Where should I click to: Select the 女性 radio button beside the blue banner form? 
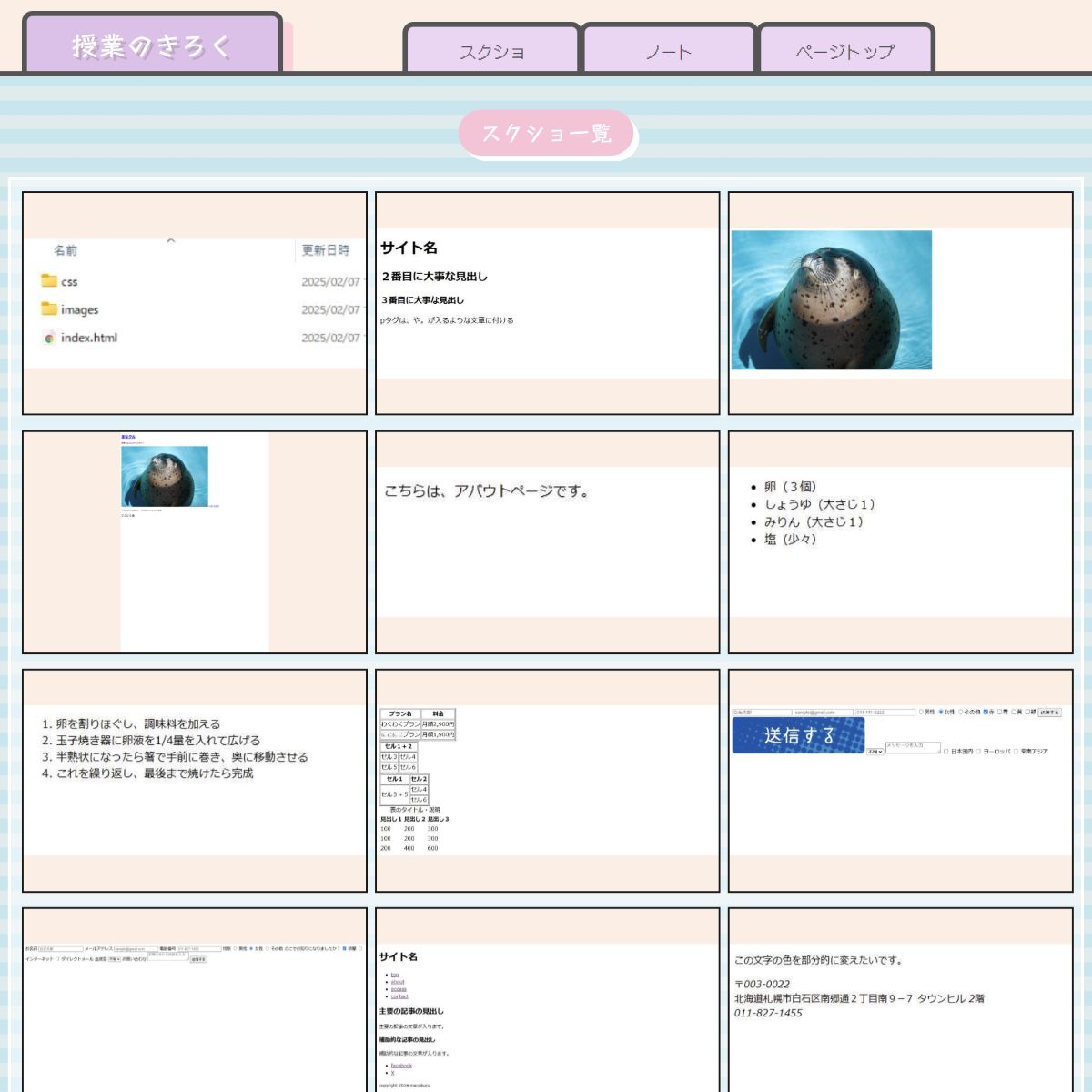pyautogui.click(x=941, y=713)
